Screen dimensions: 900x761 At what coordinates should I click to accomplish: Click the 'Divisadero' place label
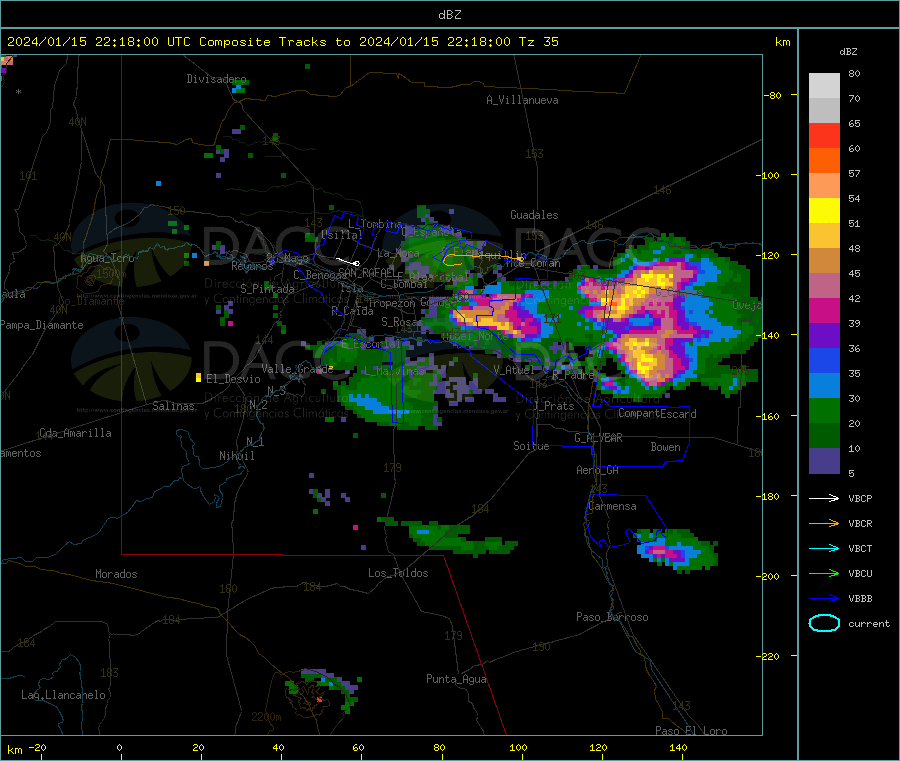(x=216, y=79)
